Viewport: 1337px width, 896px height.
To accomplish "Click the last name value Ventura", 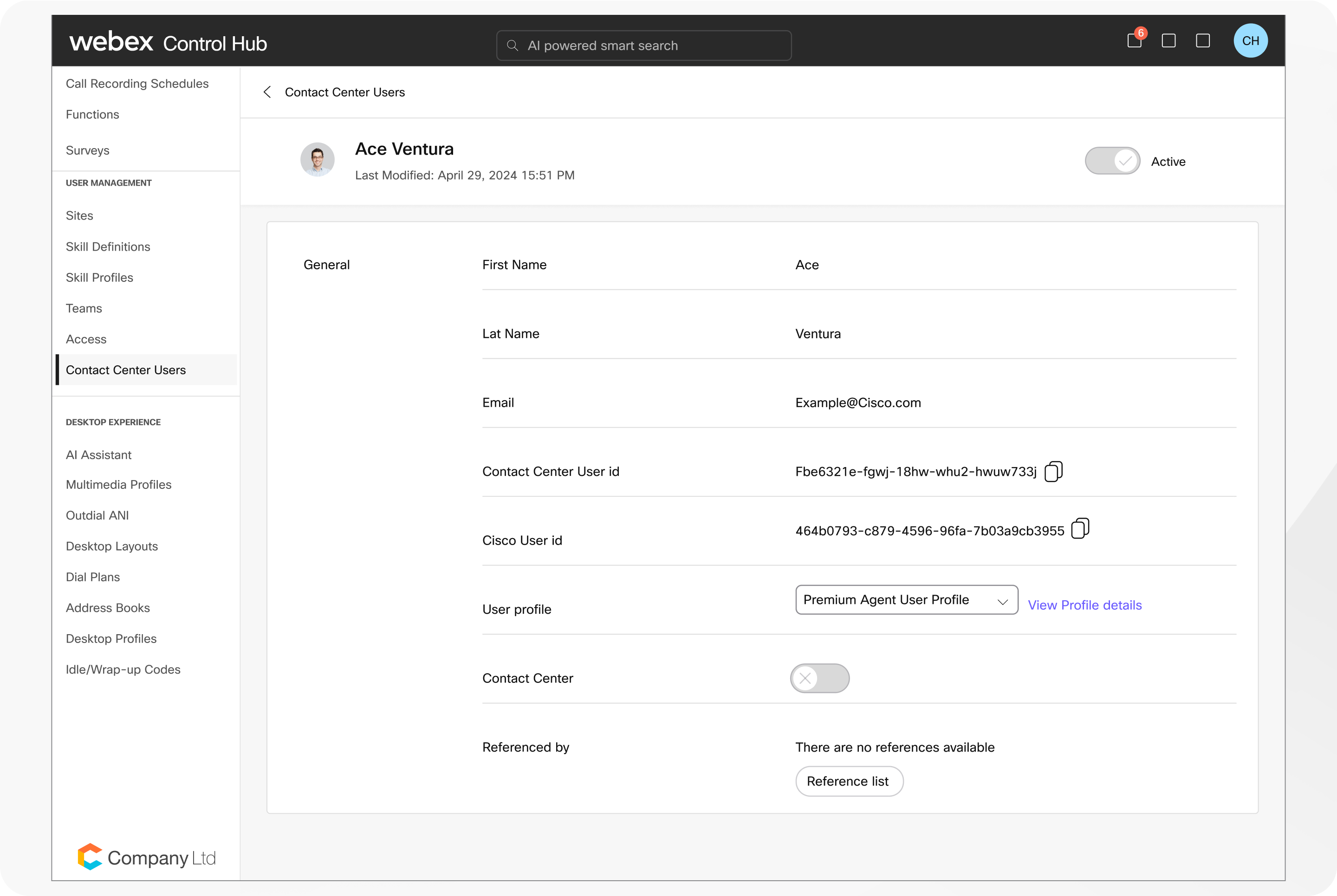I will point(818,334).
